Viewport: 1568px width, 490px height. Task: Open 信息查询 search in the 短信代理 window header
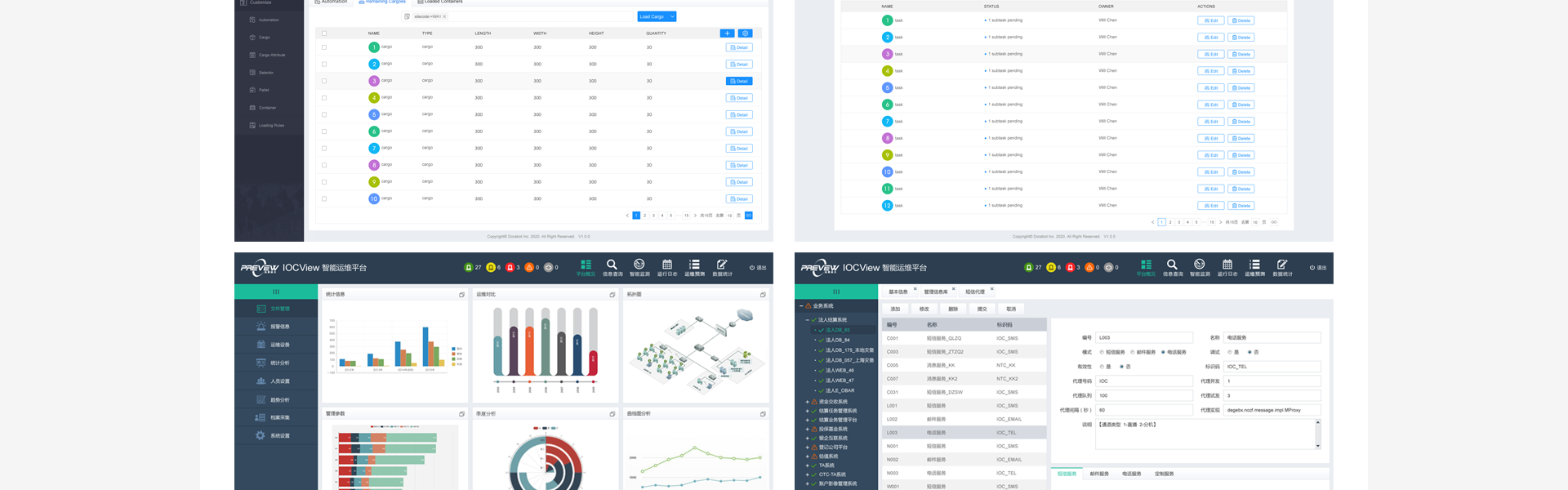[1173, 268]
